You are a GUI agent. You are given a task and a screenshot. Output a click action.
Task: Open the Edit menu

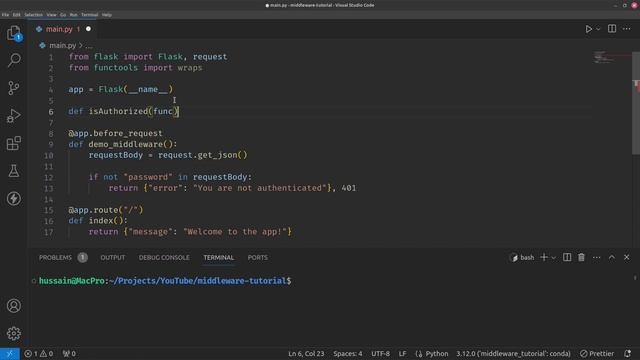[16, 15]
